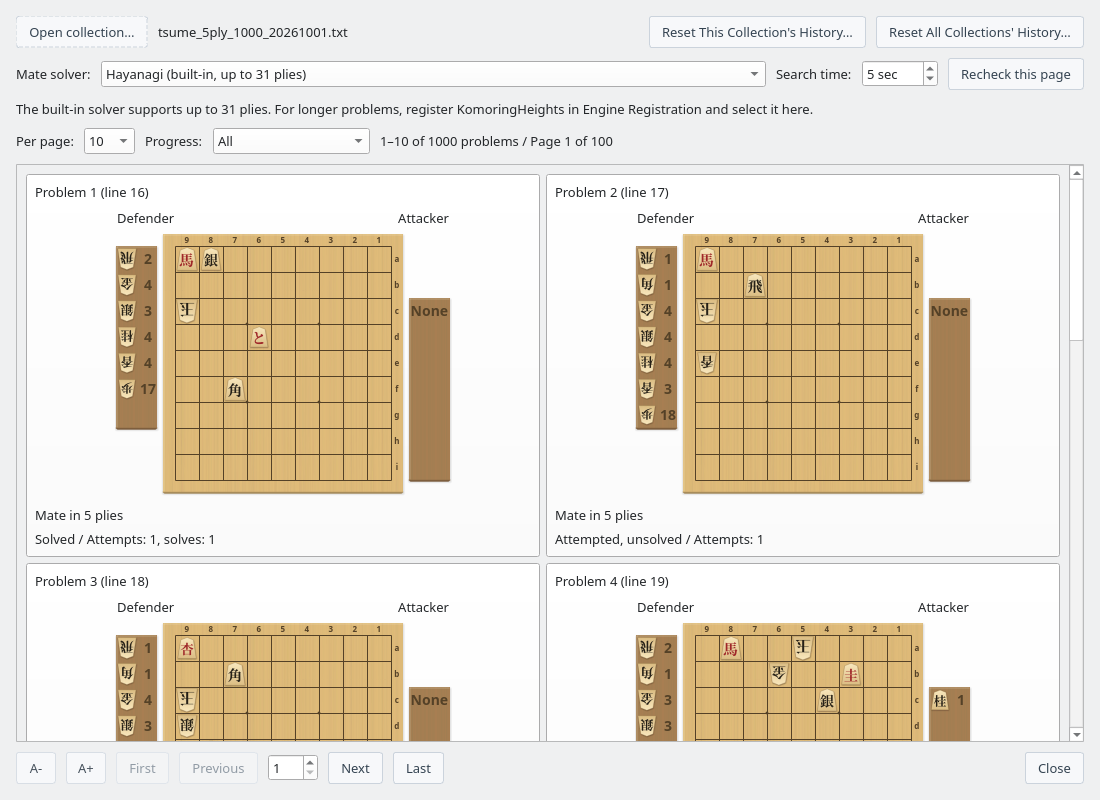Select the red horse piece in Problem 1
This screenshot has height=800, width=1100.
point(187,260)
